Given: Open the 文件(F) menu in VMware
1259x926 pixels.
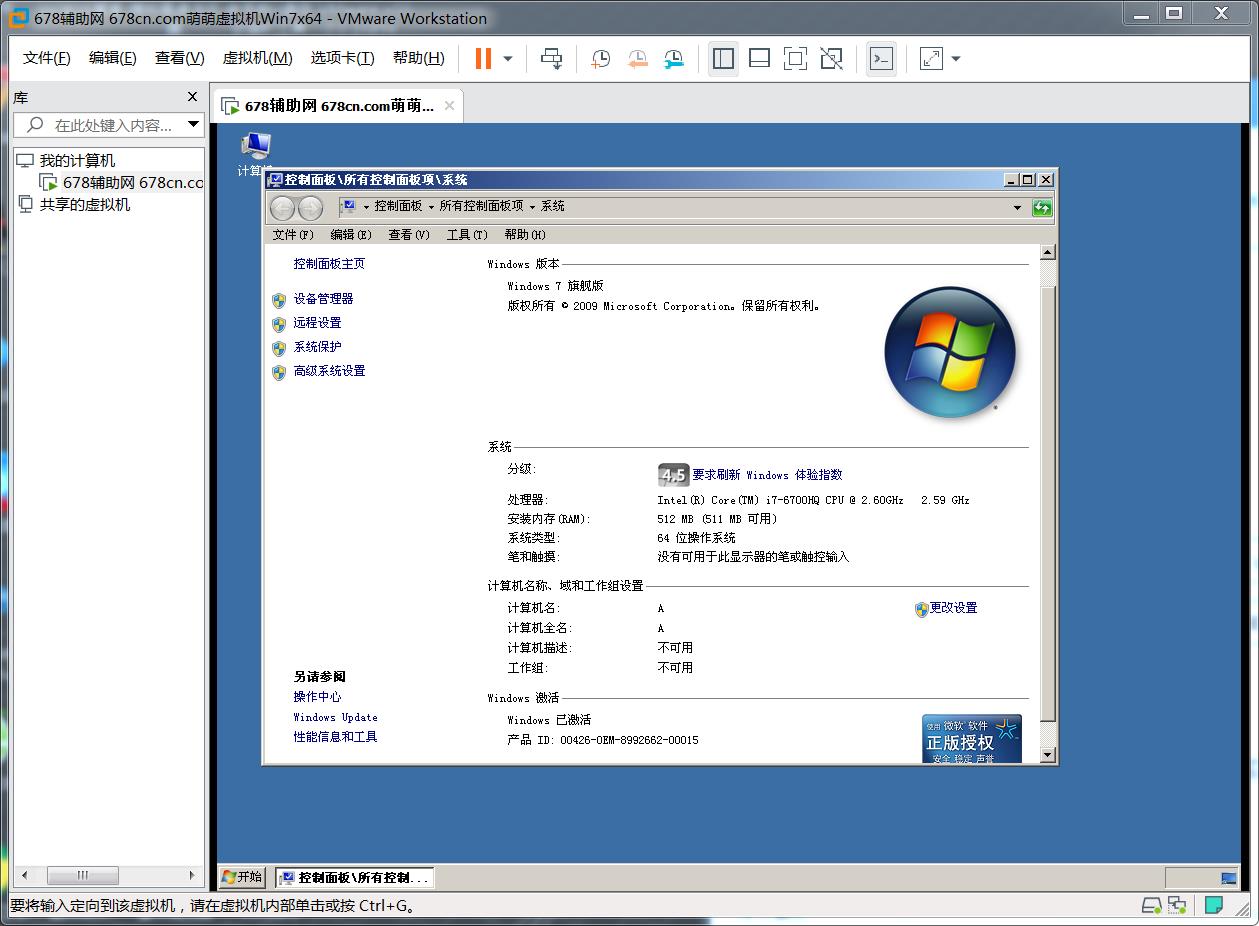Looking at the screenshot, I should tap(46, 58).
